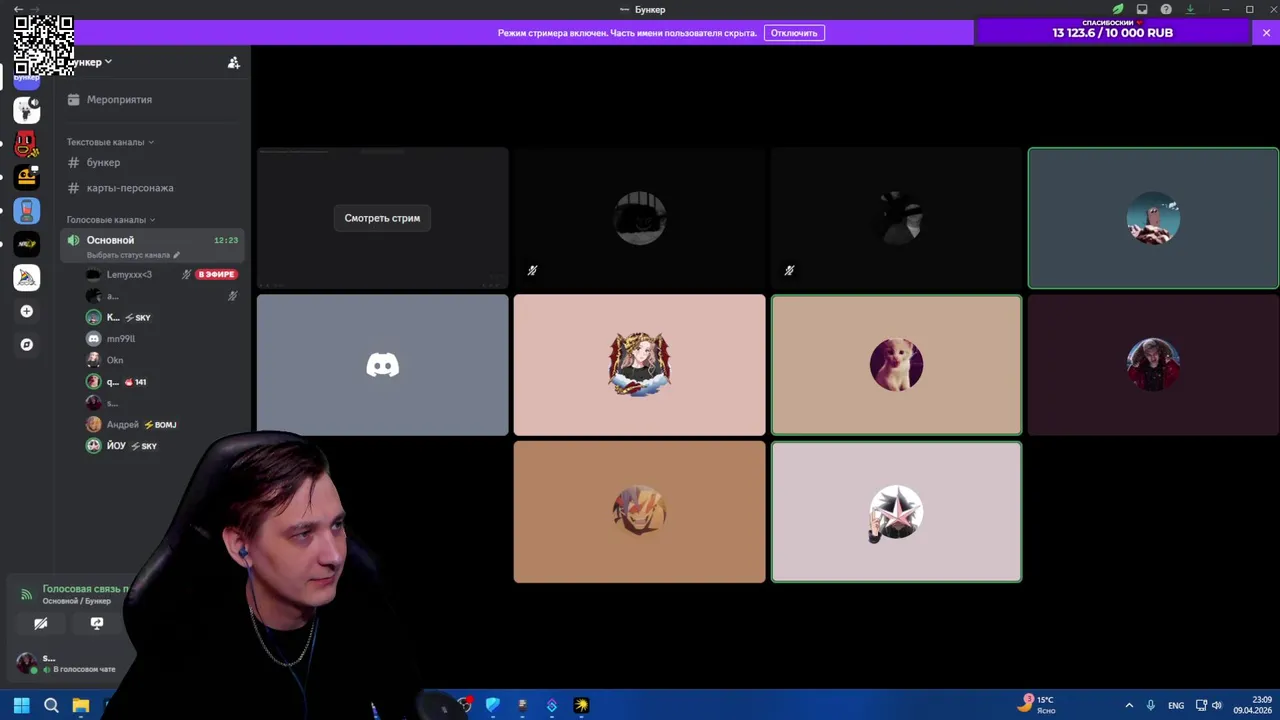The height and width of the screenshot is (720, 1280).
Task: Open File Explorer from the taskbar
Action: (x=81, y=705)
